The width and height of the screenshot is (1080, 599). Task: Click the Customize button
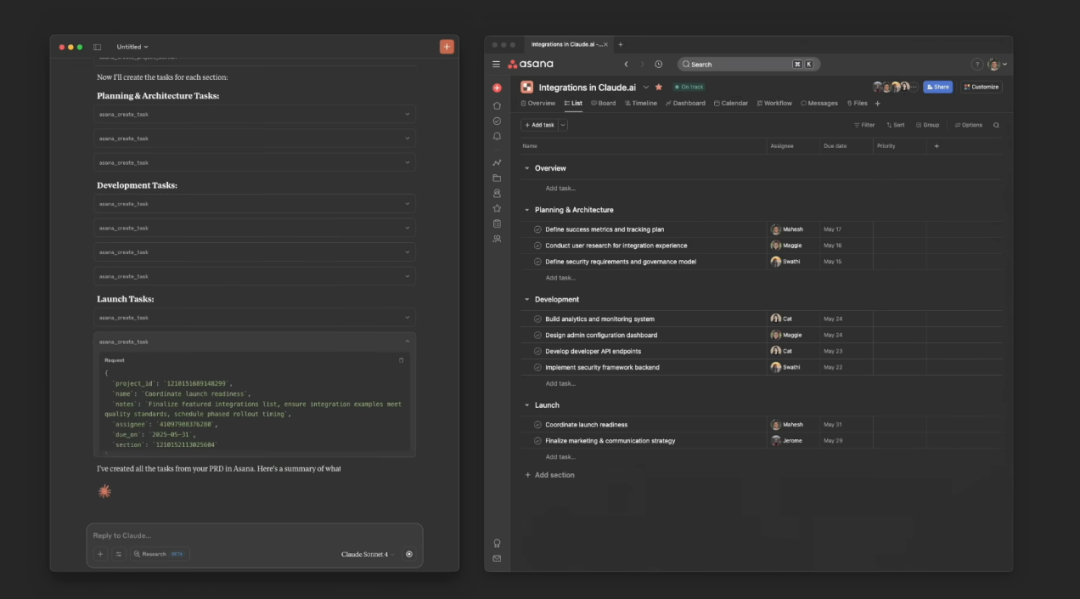pyautogui.click(x=981, y=87)
